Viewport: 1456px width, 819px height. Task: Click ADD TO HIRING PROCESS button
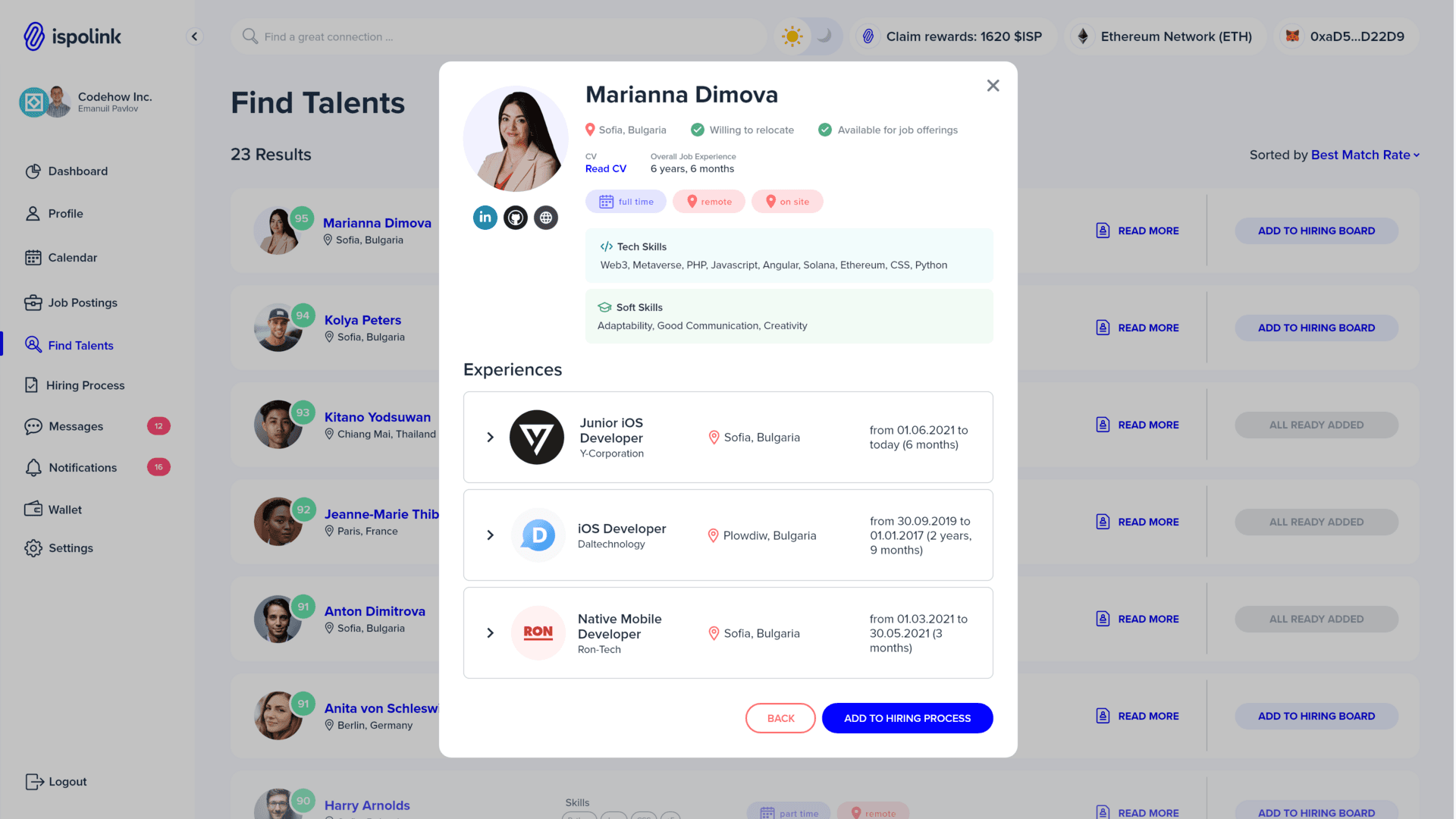907,717
